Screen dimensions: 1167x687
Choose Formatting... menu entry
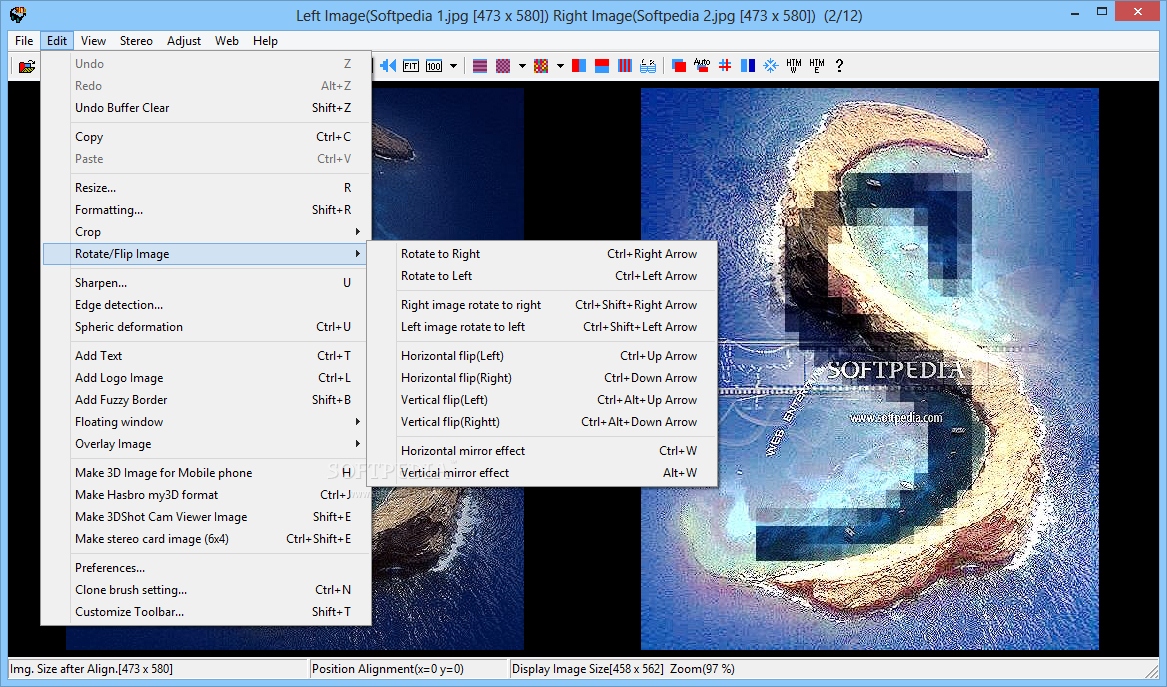206,210
